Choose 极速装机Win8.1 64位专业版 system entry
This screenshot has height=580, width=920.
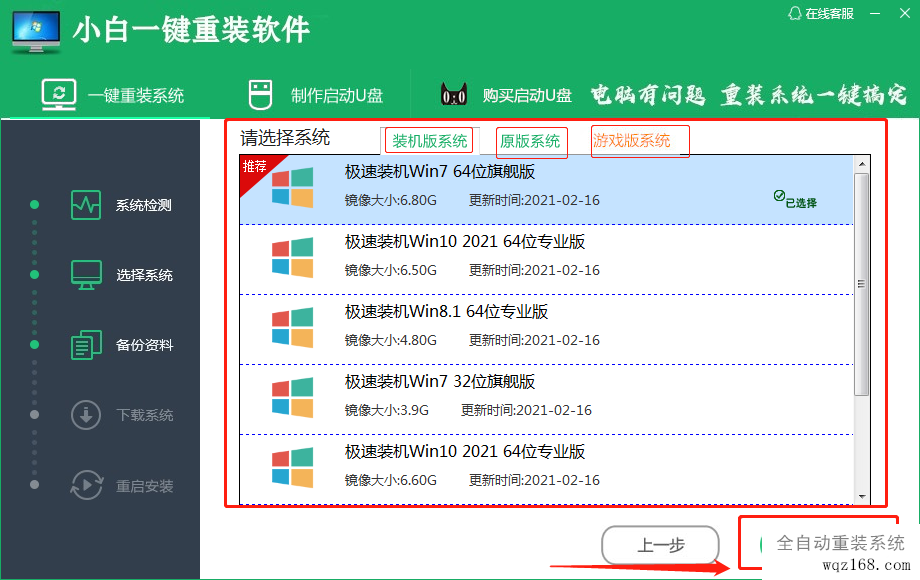[x=546, y=329]
